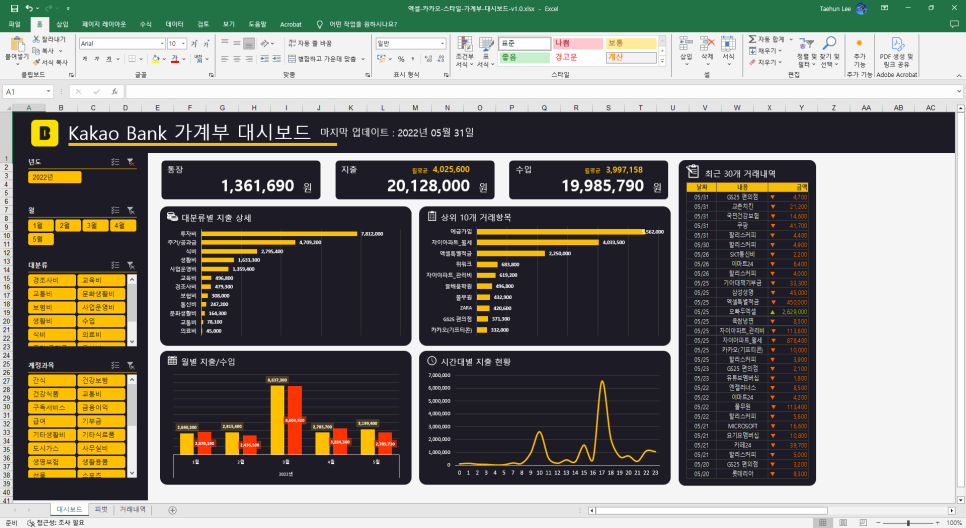Click the Save icon in quick access toolbar
Screen dimensions: 966x528
14,9
